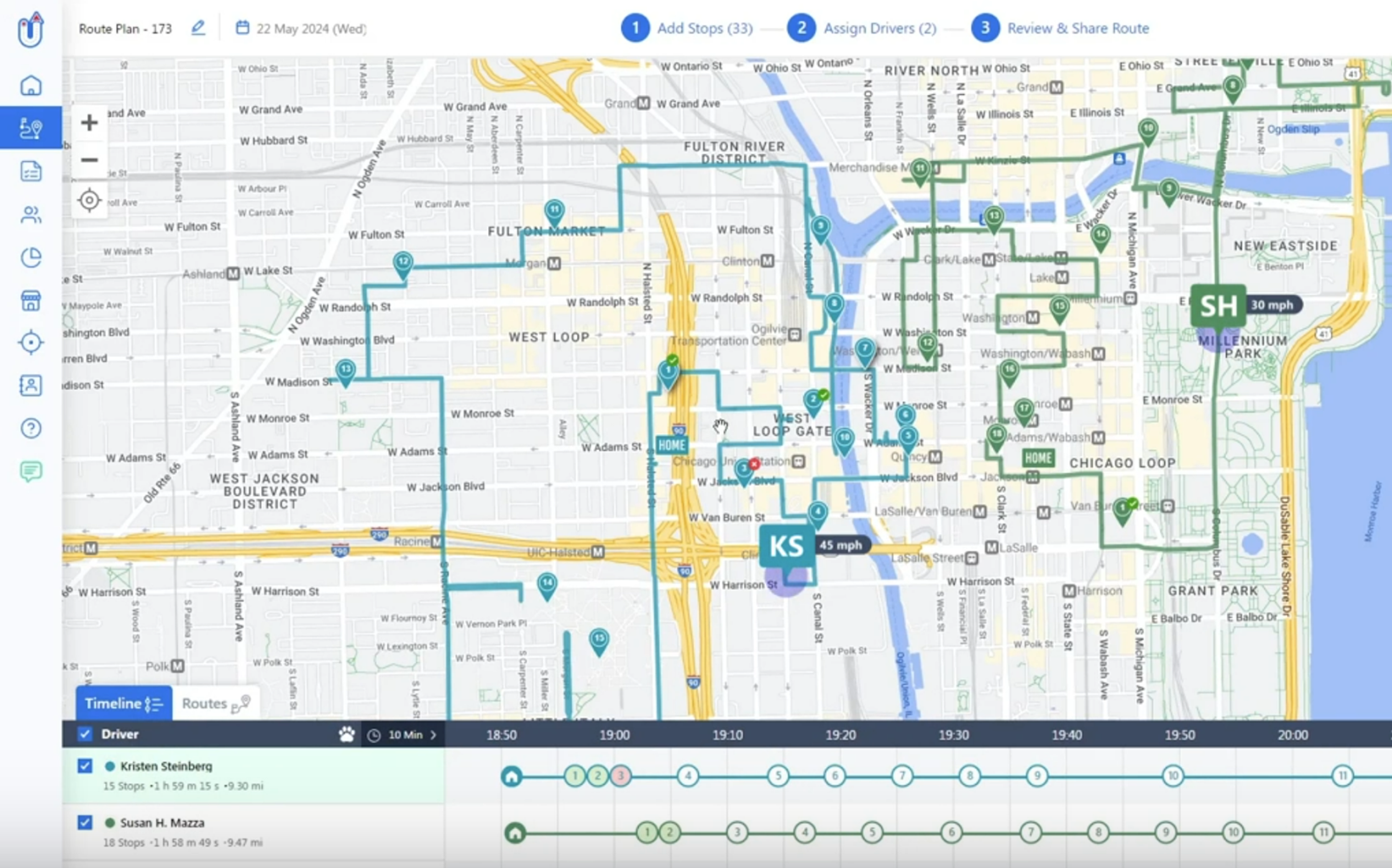Click stop 7 on Kristen's timeline
Image resolution: width=1392 pixels, height=868 pixels.
click(902, 776)
